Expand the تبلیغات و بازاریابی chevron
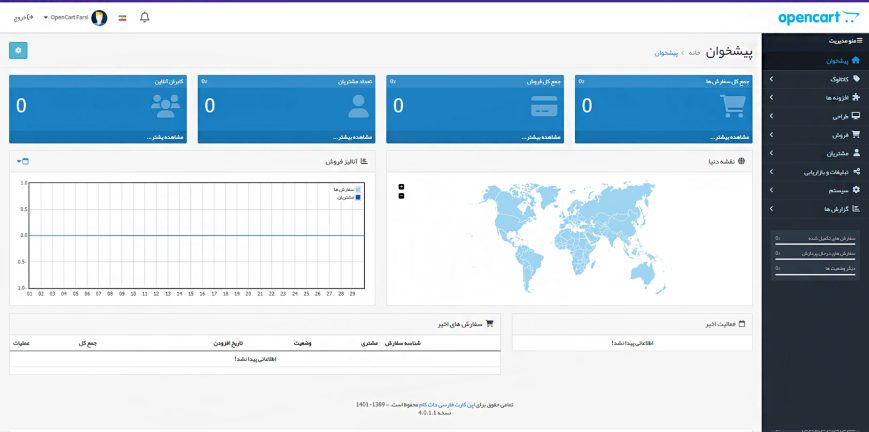Image resolution: width=869 pixels, height=432 pixels. pos(771,171)
